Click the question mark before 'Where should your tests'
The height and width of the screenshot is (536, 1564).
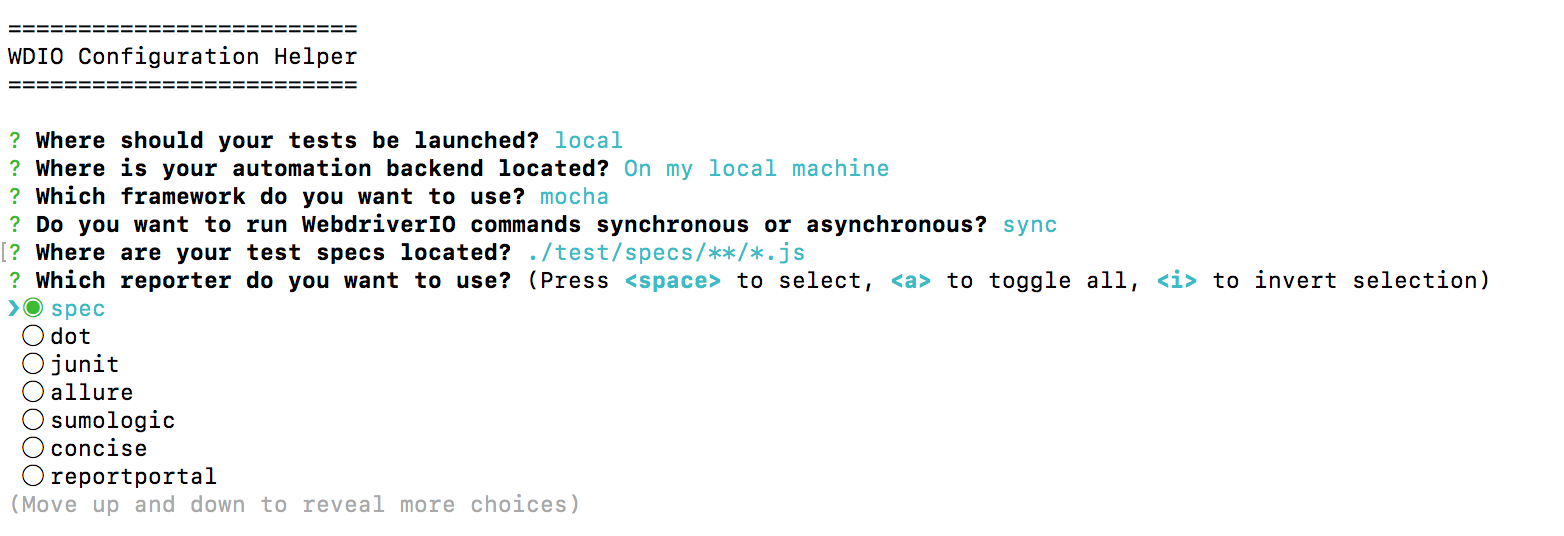point(14,140)
